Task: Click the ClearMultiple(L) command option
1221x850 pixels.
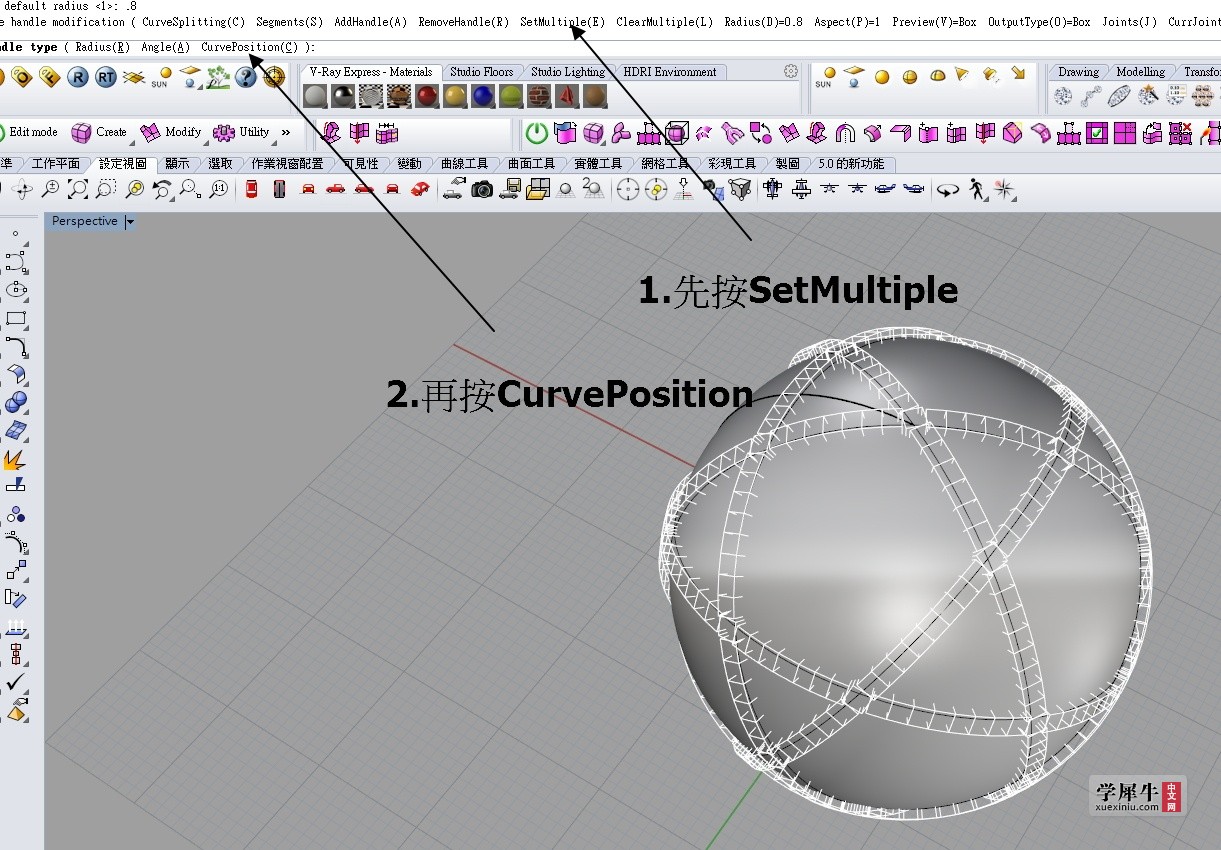Action: 664,21
